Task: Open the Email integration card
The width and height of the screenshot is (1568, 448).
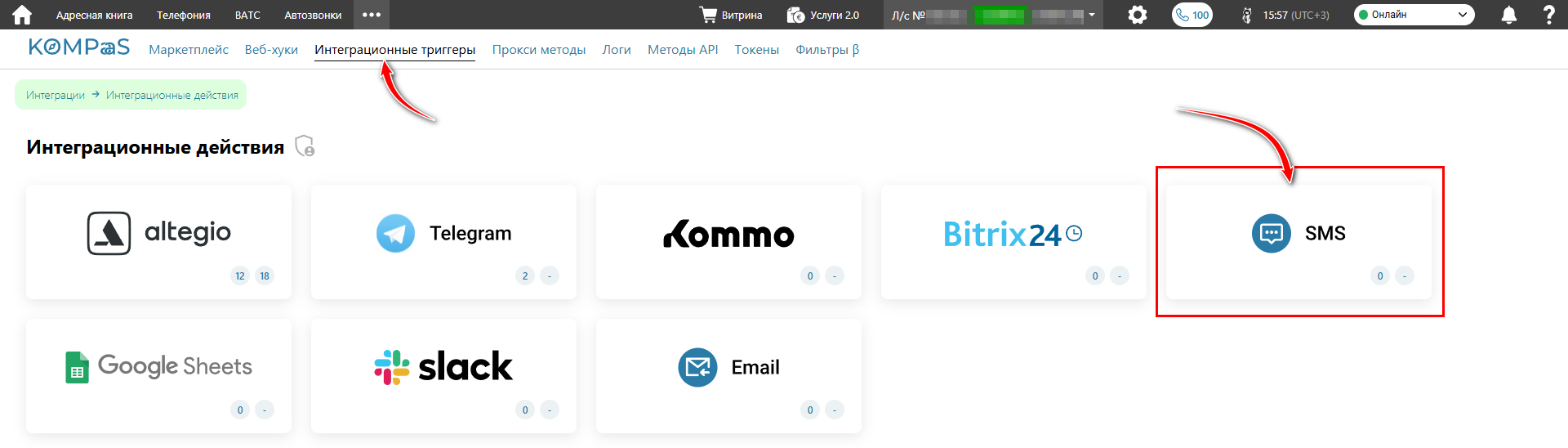Action: tap(728, 376)
